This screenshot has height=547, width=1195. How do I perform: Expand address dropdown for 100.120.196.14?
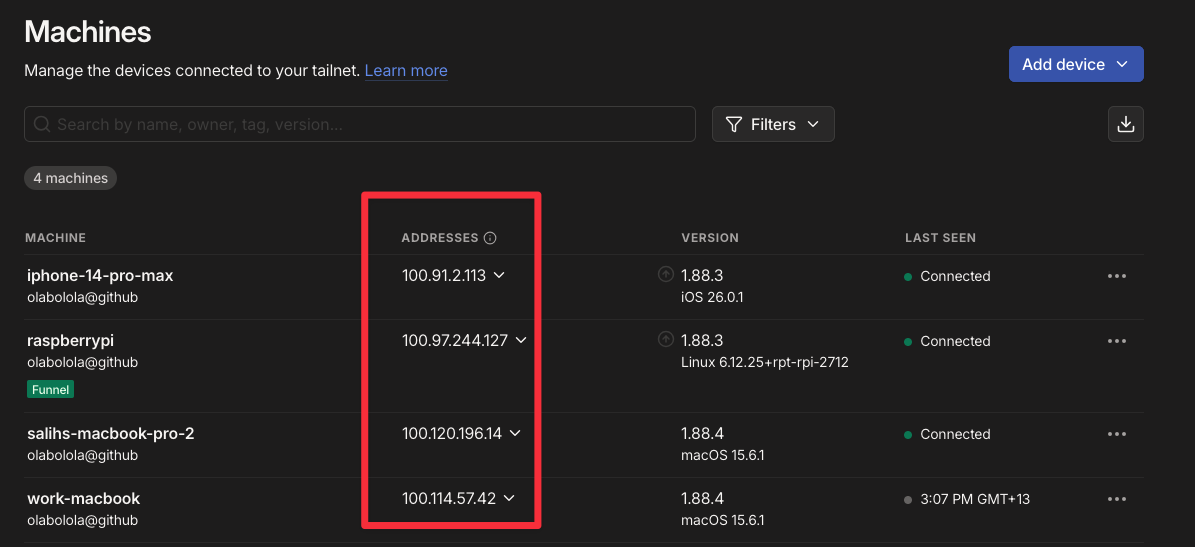coord(516,434)
